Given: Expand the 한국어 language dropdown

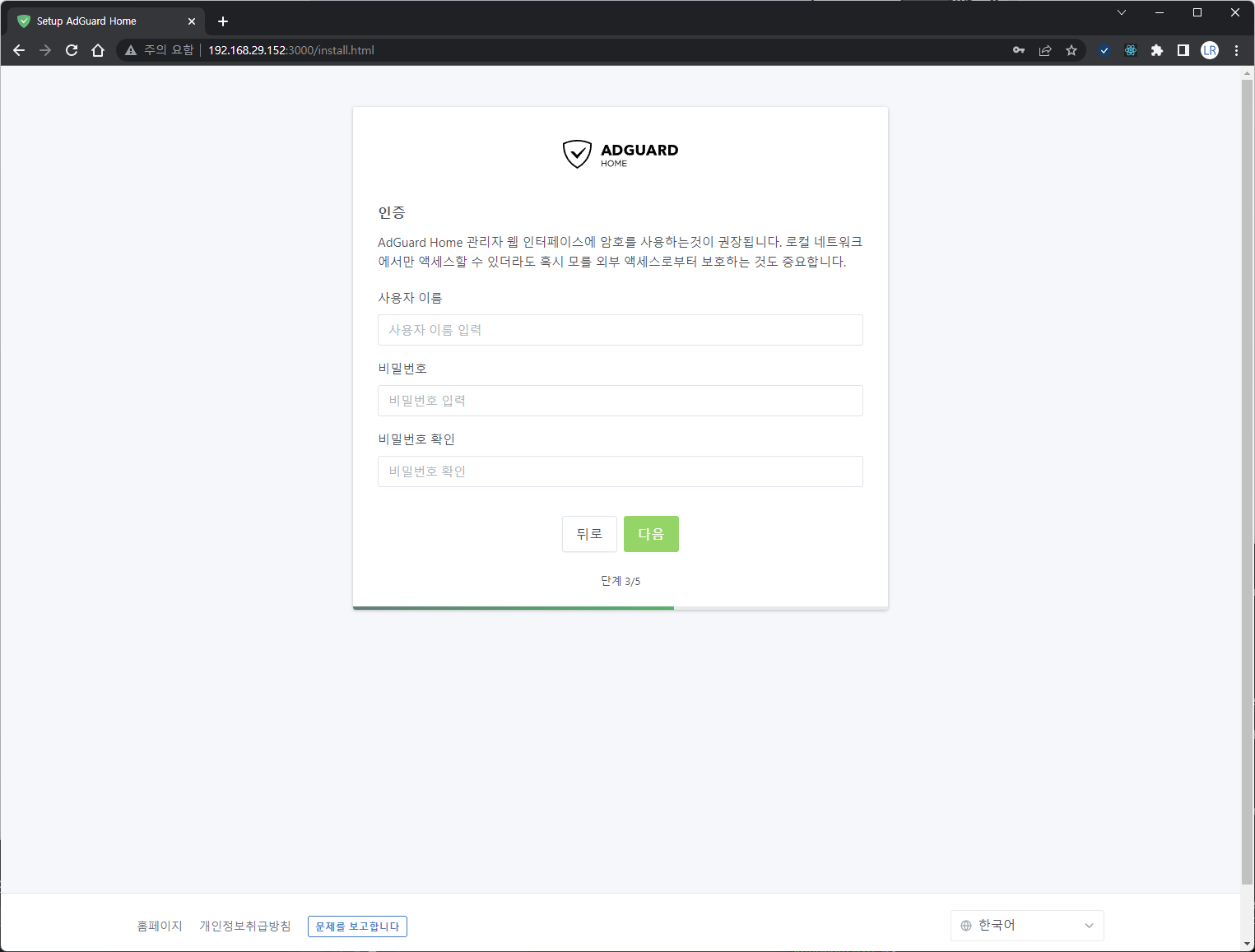Looking at the screenshot, I should pyautogui.click(x=1027, y=926).
